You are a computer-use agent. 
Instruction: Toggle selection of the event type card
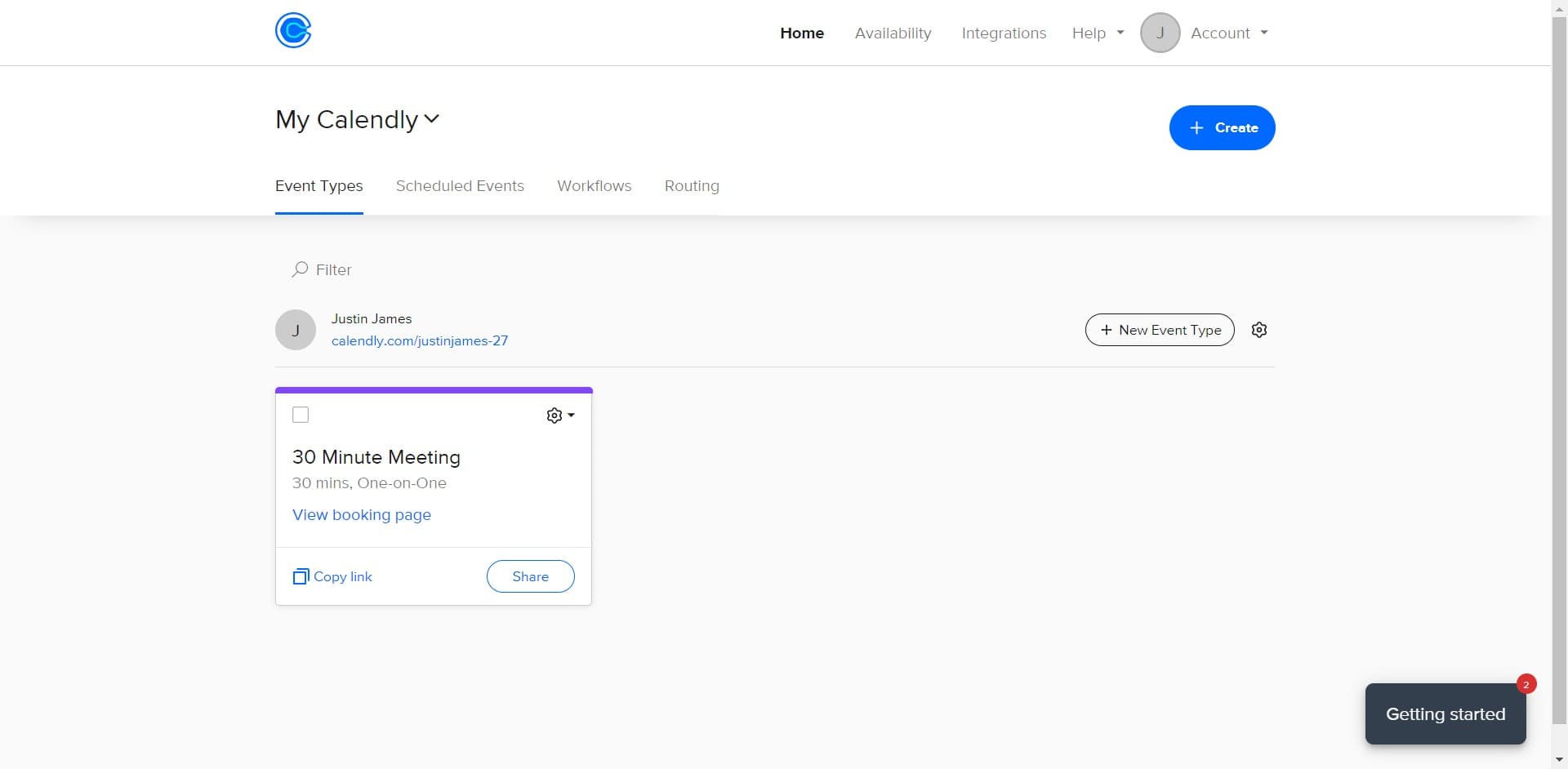click(x=300, y=415)
